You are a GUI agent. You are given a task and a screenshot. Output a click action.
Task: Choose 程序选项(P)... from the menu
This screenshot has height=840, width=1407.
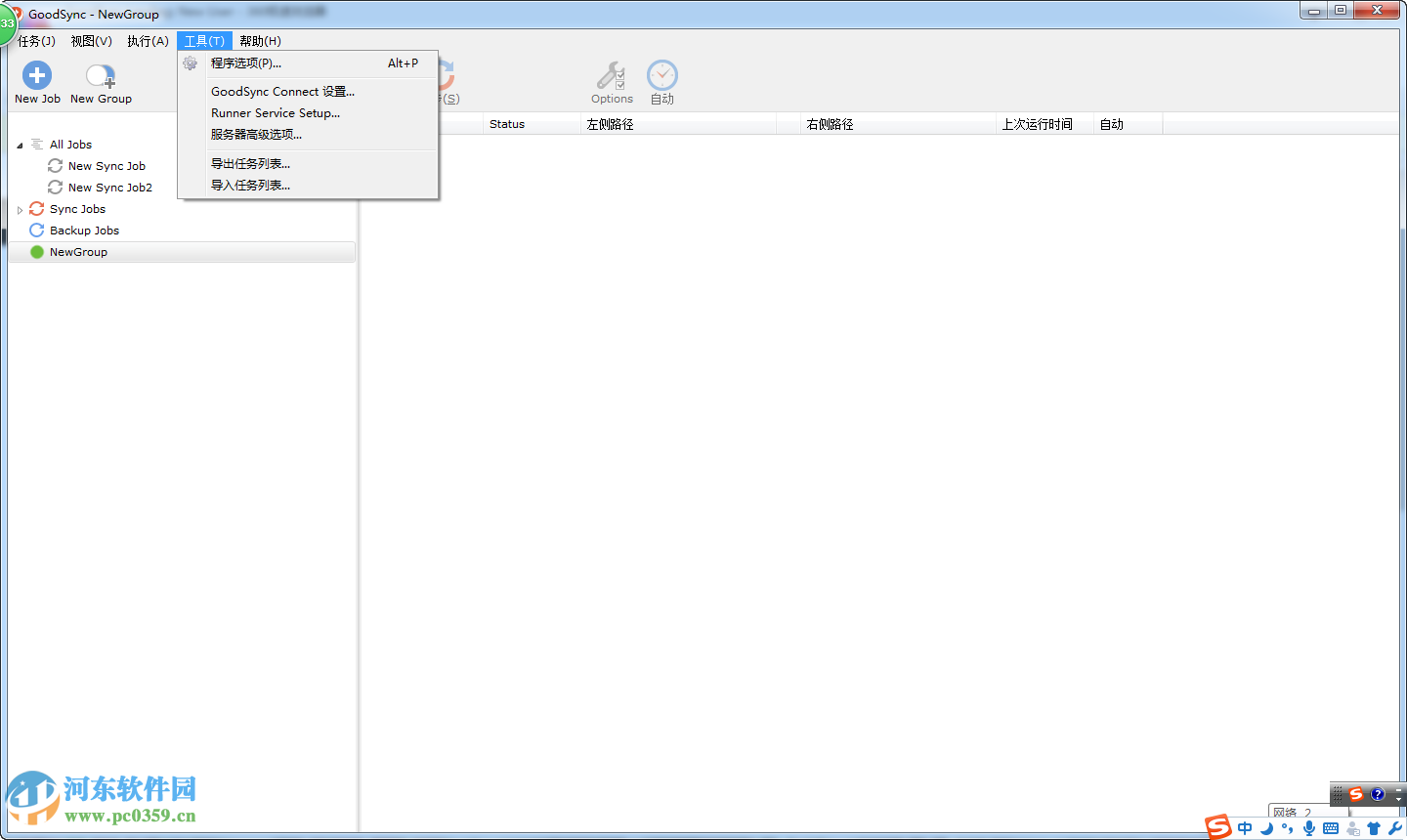[x=308, y=63]
